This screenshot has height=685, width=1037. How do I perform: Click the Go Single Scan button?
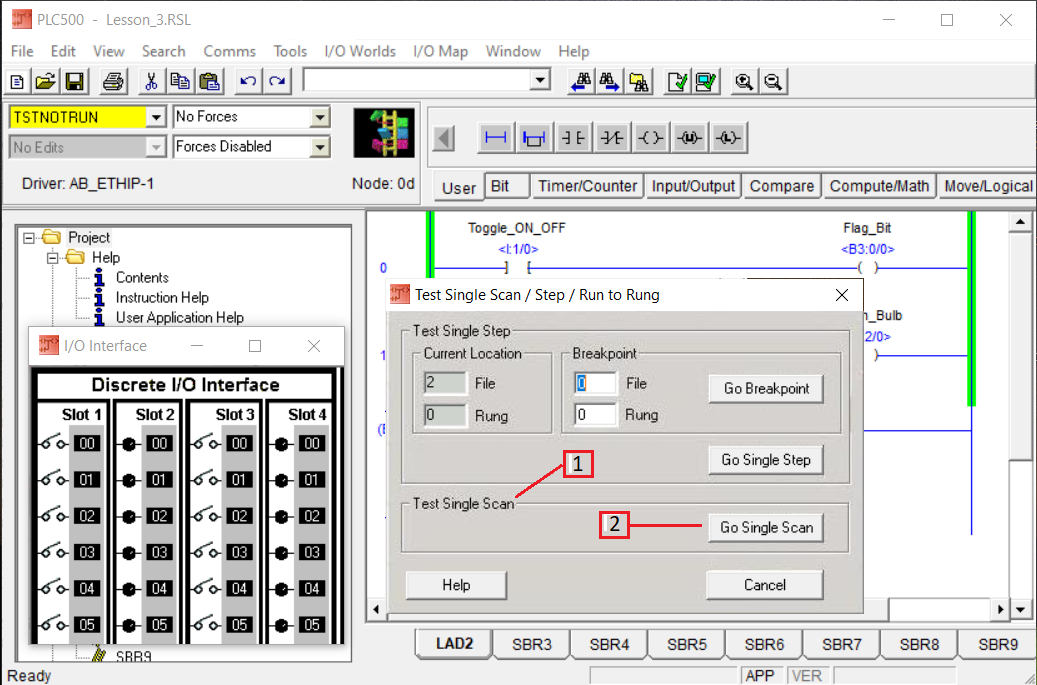(x=766, y=528)
